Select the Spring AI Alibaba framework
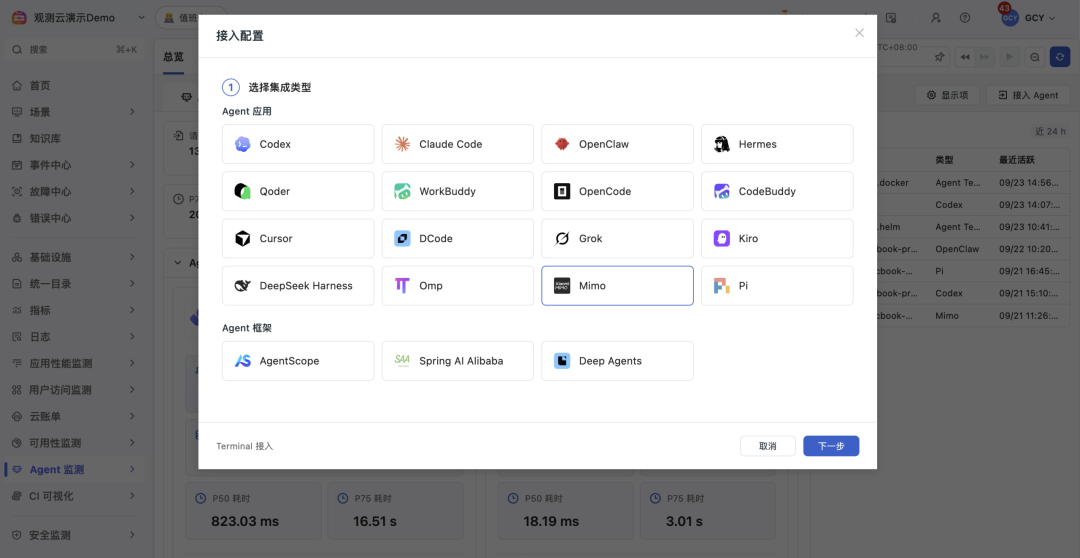 tap(457, 360)
